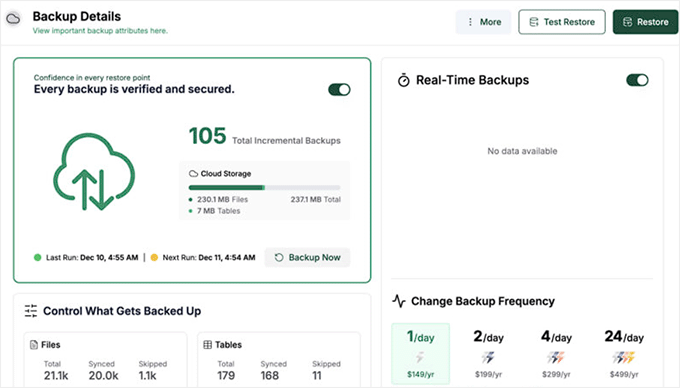Viewport: 680px width, 388px height.
Task: Click the table grid icon in Tables card
Action: tap(208, 345)
